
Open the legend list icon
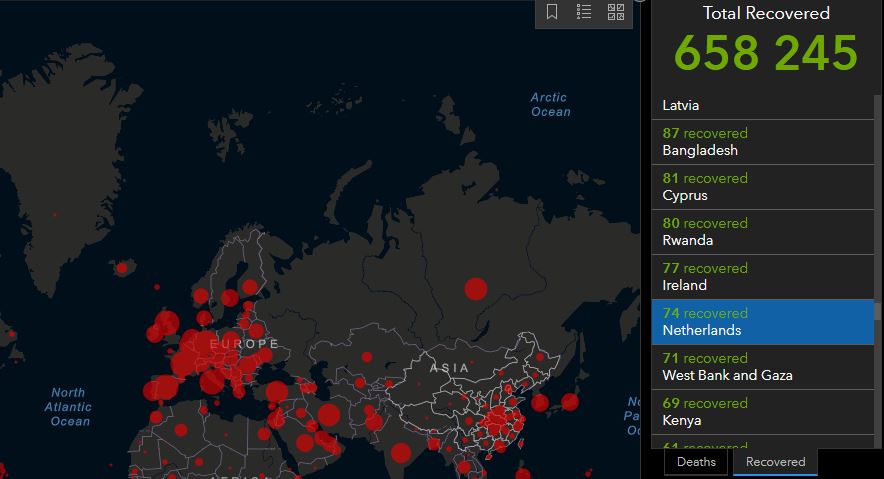pyautogui.click(x=584, y=12)
